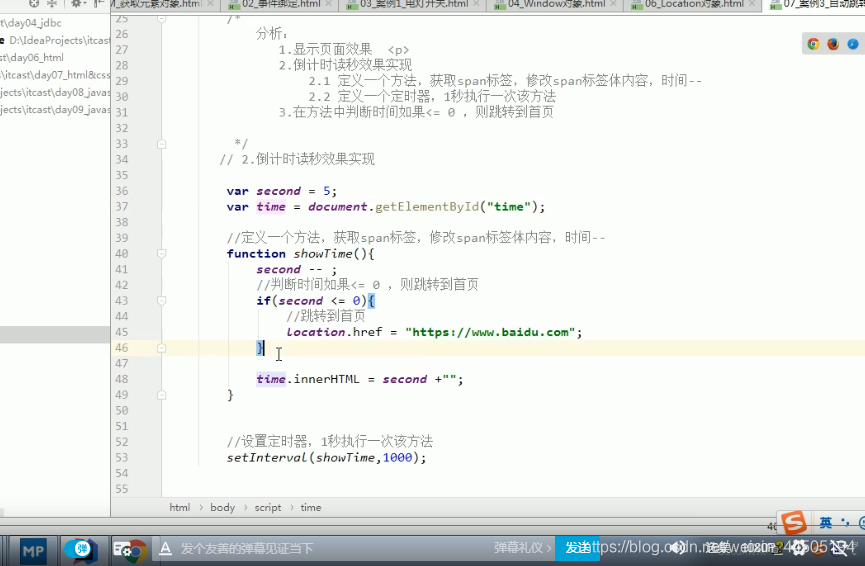The width and height of the screenshot is (865, 566).
Task: Click the comment // 2.倒计时读秒效果实现
Action: (x=297, y=159)
